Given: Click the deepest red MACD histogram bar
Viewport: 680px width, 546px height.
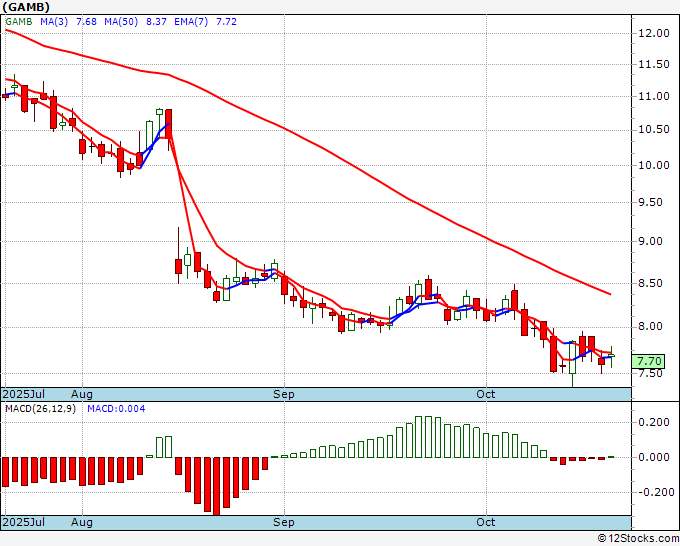Looking at the screenshot, I should 216,486.
